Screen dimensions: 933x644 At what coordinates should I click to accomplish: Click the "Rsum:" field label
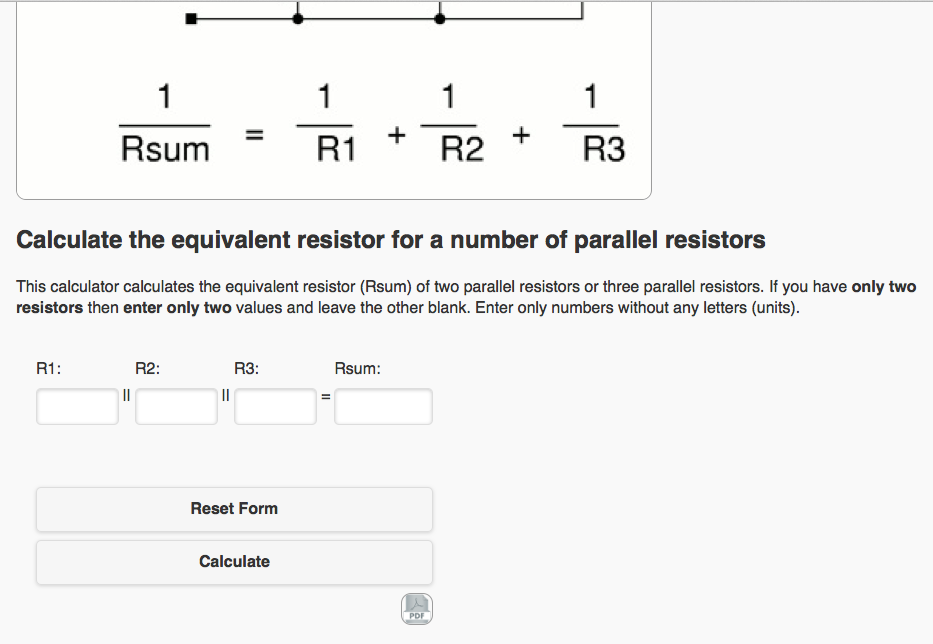tap(357, 368)
